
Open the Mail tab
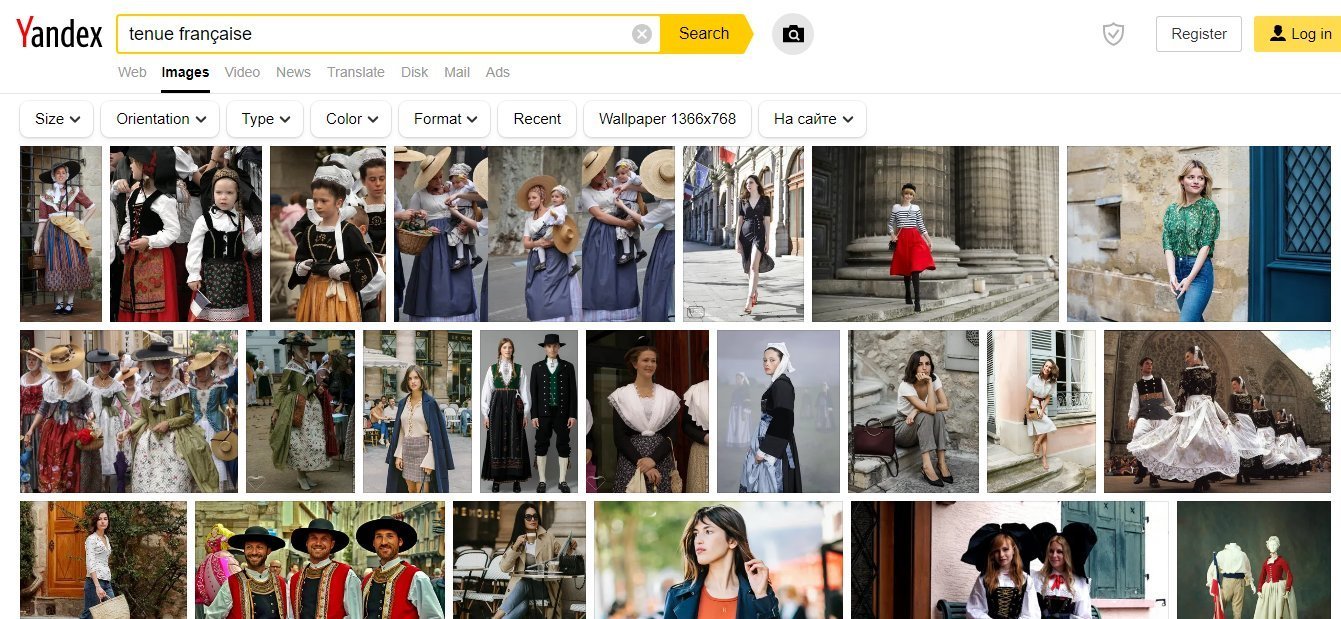coord(457,72)
